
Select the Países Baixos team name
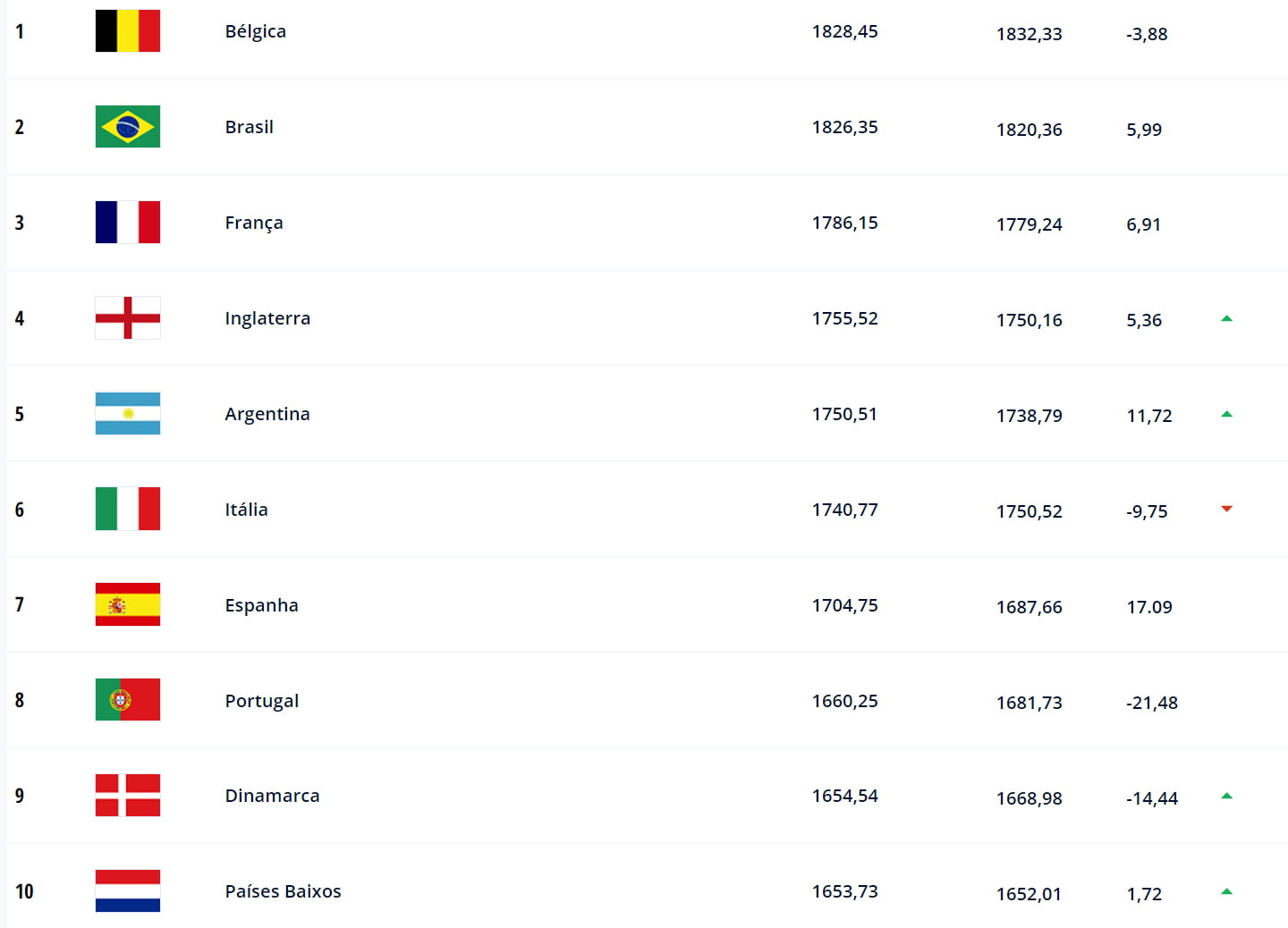(x=284, y=891)
